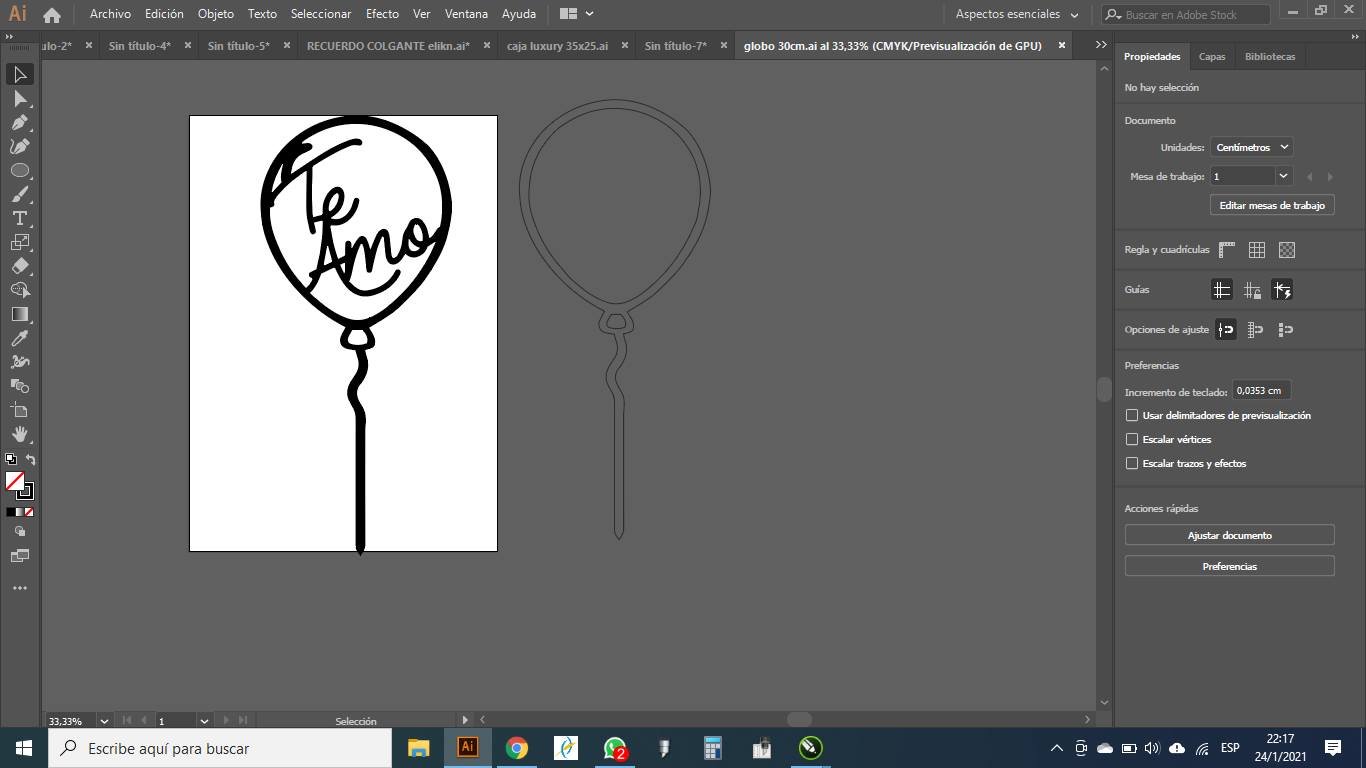Switch to the Capas panel tab

pyautogui.click(x=1212, y=57)
